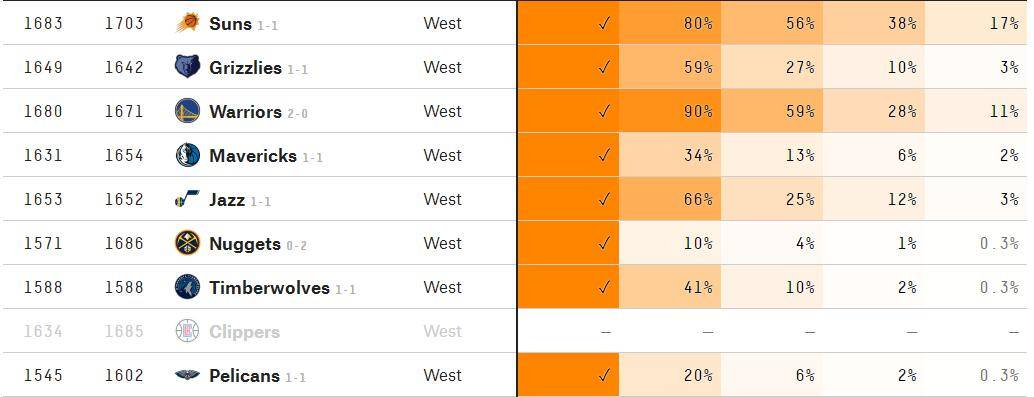Screen dimensions: 1034x397
Task: Click the Grizzlies West conference label
Action: pyautogui.click(x=442, y=67)
